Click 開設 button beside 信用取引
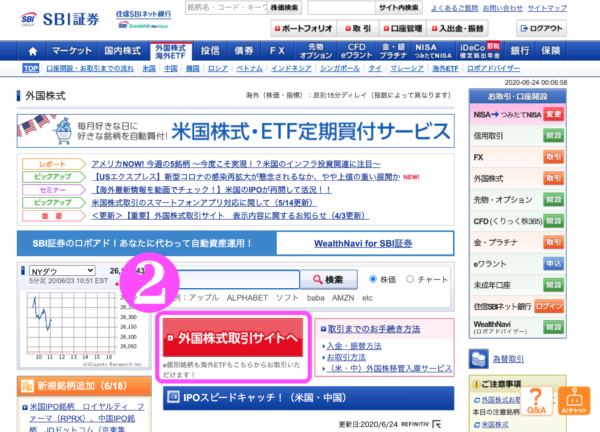This screenshot has width=600, height=432. point(553,136)
